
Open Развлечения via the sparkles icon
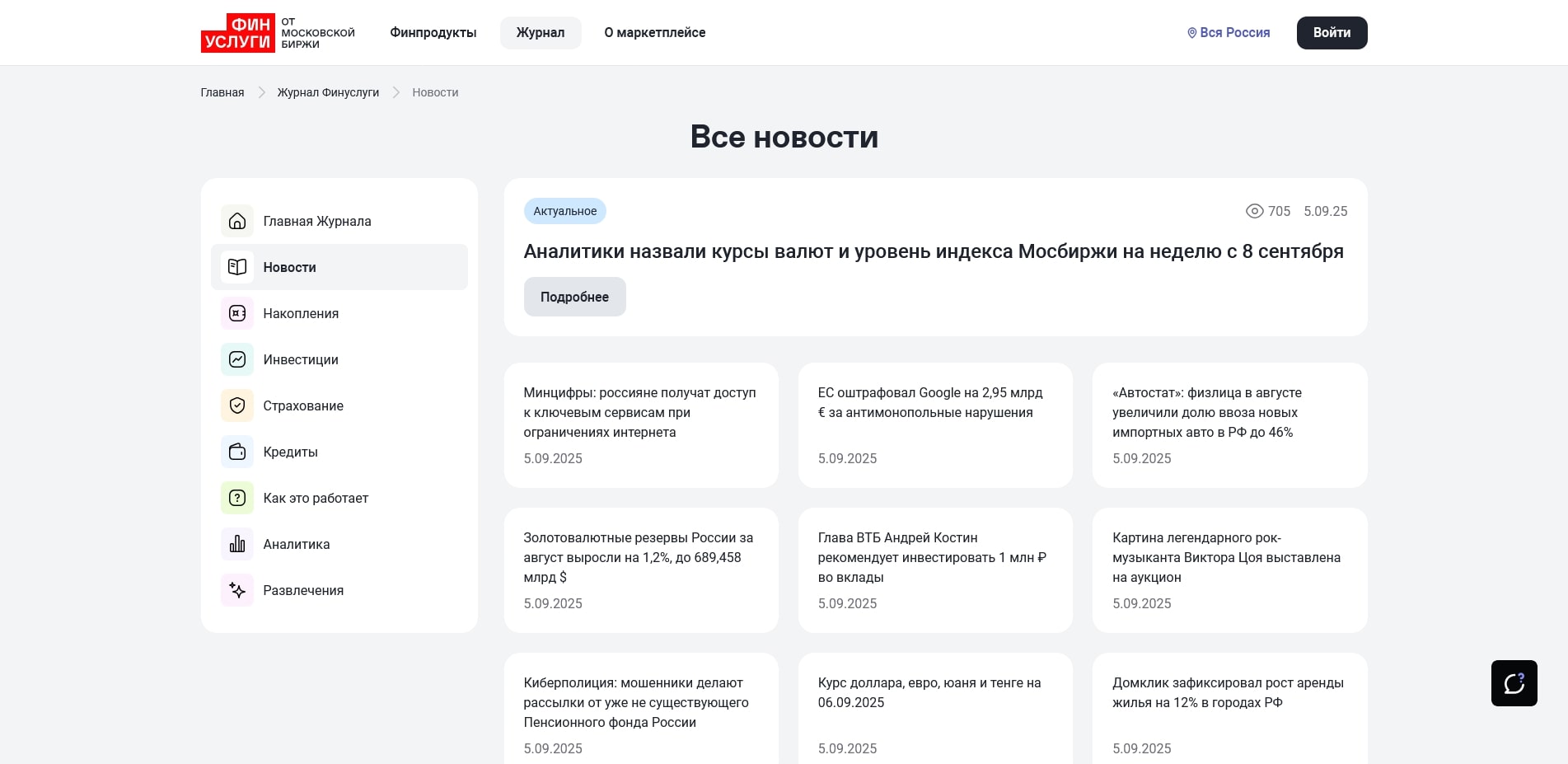(x=236, y=590)
